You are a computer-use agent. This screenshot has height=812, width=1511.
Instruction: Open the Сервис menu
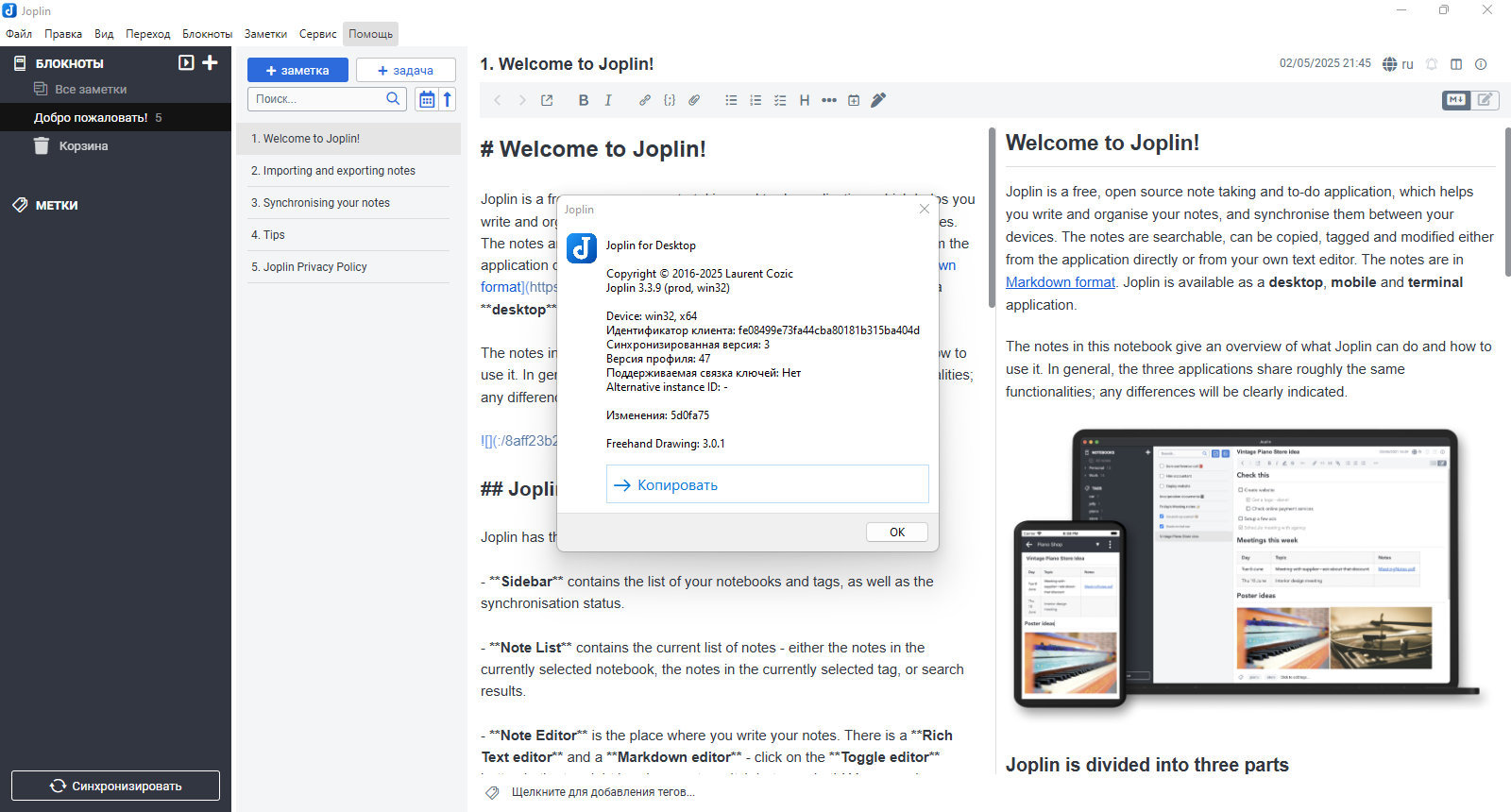tap(318, 34)
